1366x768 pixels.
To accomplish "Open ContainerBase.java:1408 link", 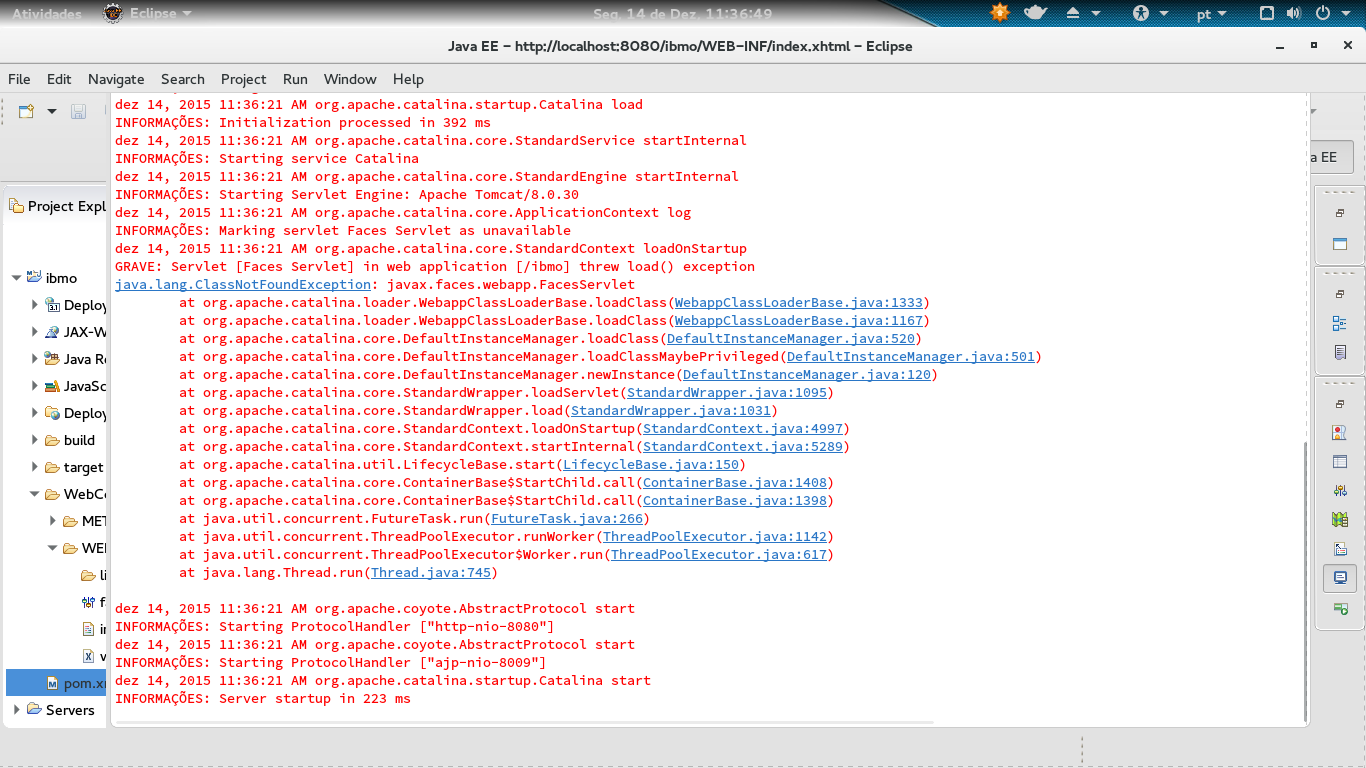I will 735,482.
